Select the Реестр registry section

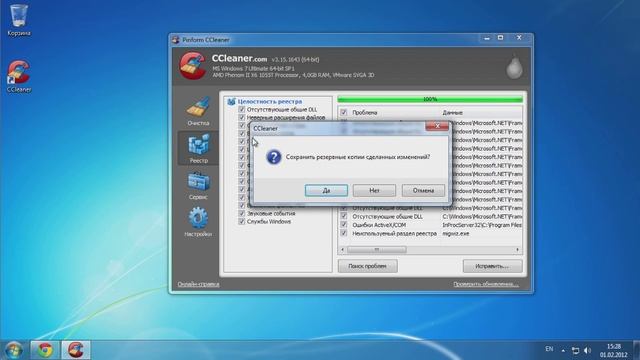click(198, 149)
